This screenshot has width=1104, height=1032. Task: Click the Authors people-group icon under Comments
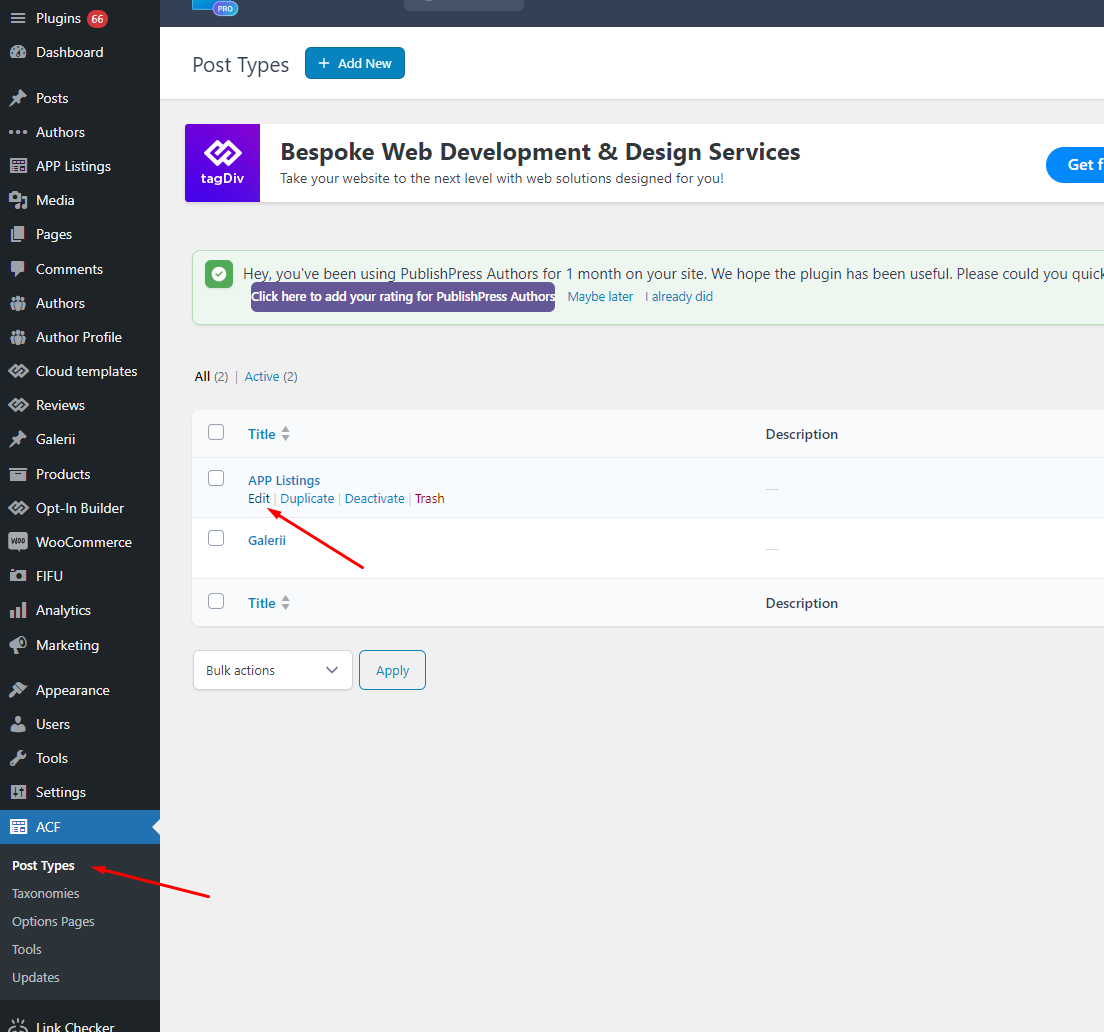[18, 303]
